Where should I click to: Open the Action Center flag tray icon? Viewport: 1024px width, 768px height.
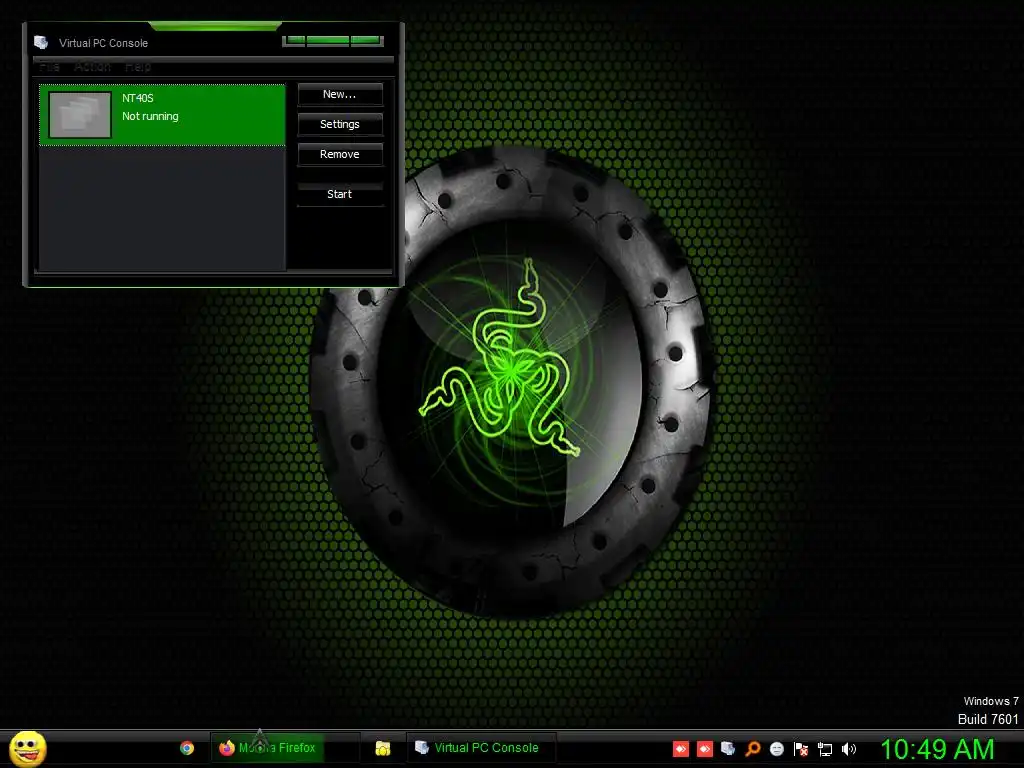(x=801, y=749)
